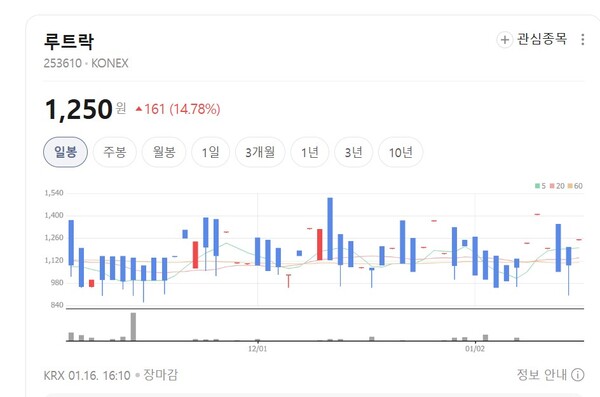The height and width of the screenshot is (397, 600).
Task: Click the 1,260 price axis label
Action: pyautogui.click(x=54, y=238)
